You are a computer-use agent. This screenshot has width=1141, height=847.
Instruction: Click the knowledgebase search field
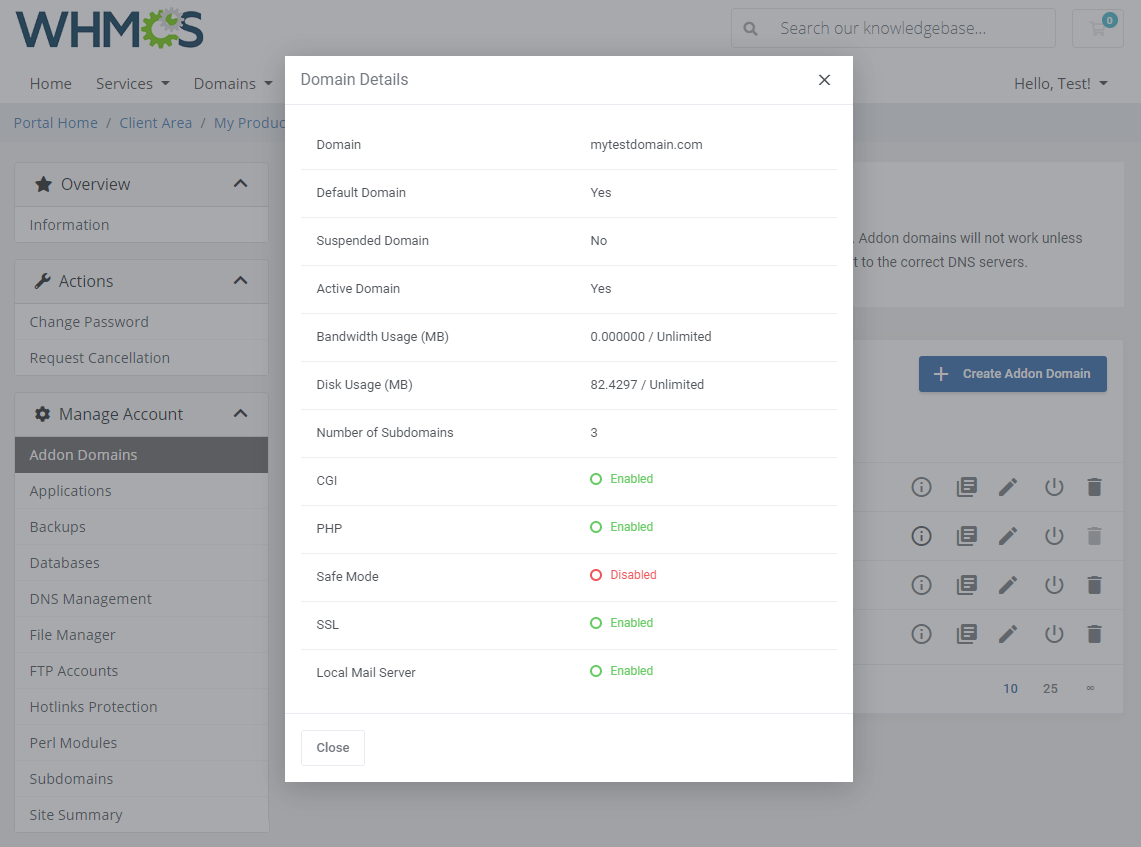point(905,28)
